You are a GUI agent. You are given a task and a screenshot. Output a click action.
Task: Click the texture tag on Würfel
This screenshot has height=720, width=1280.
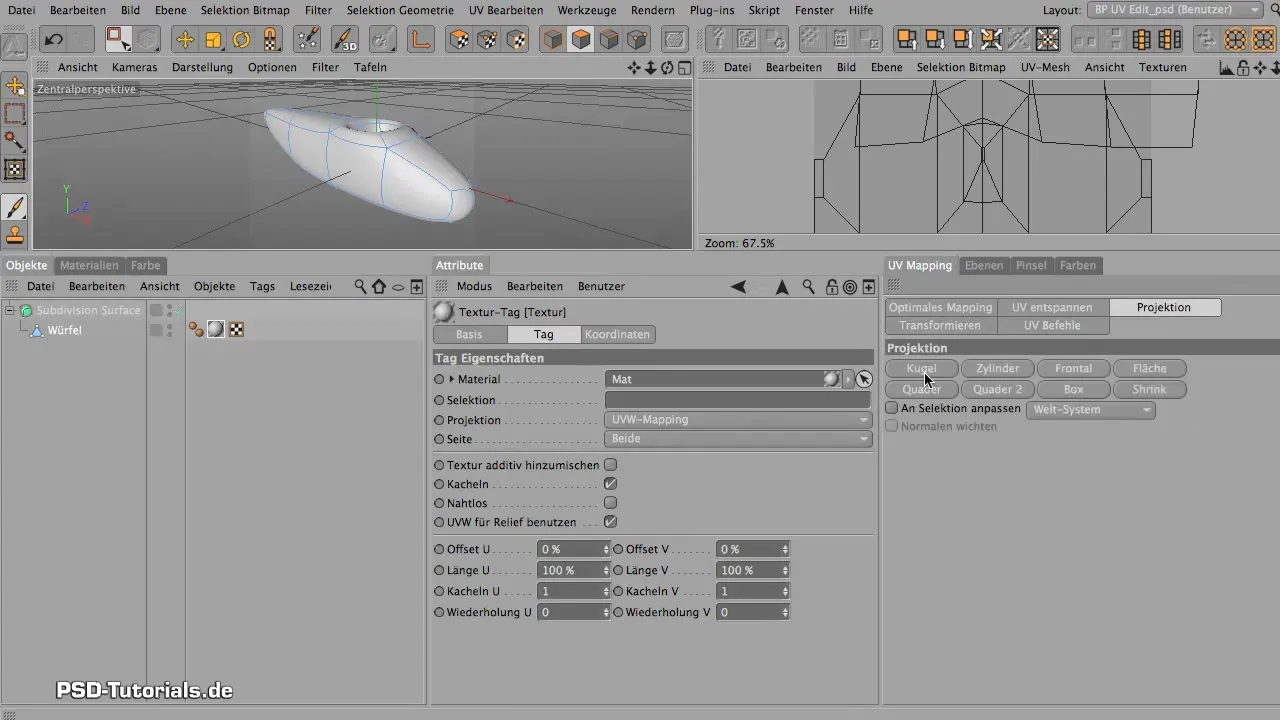(x=215, y=330)
